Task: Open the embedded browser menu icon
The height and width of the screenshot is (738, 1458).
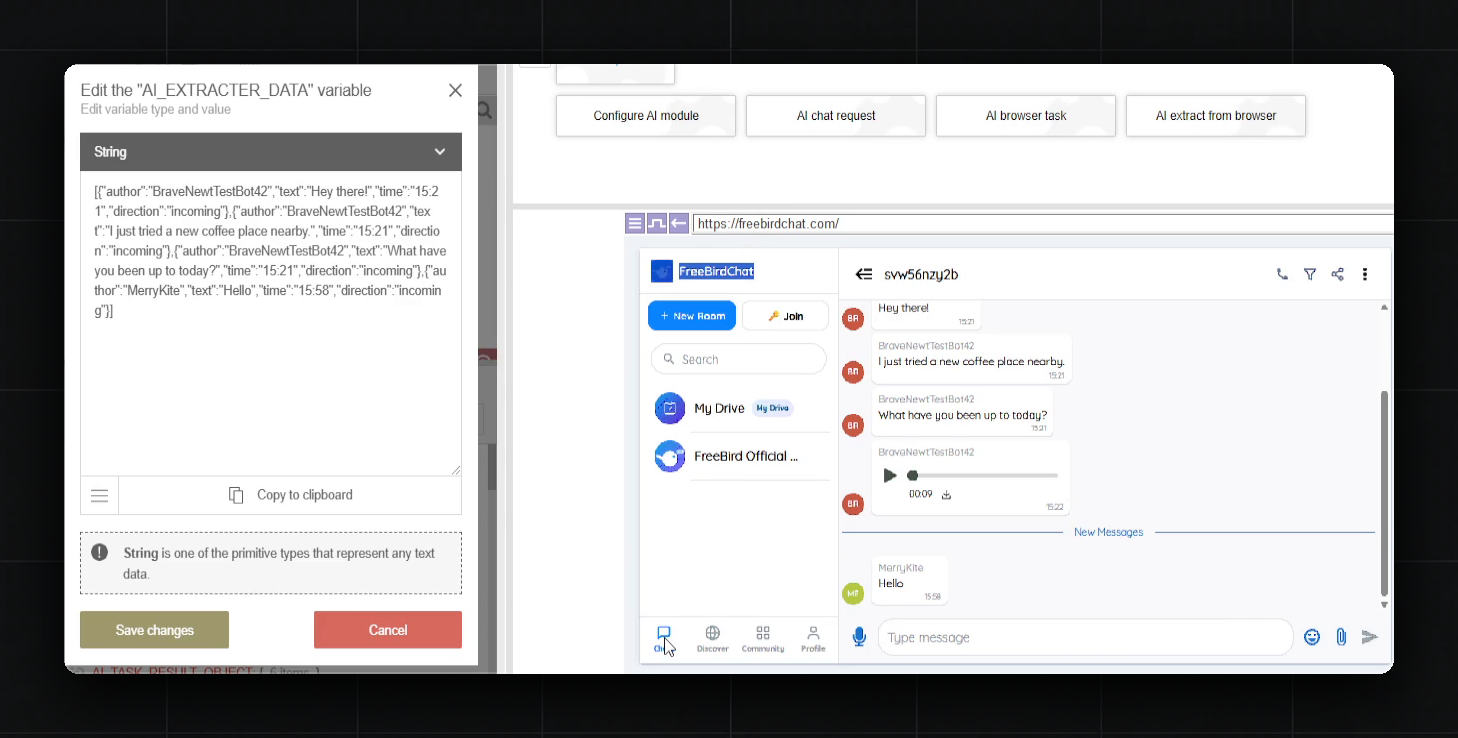Action: point(635,223)
